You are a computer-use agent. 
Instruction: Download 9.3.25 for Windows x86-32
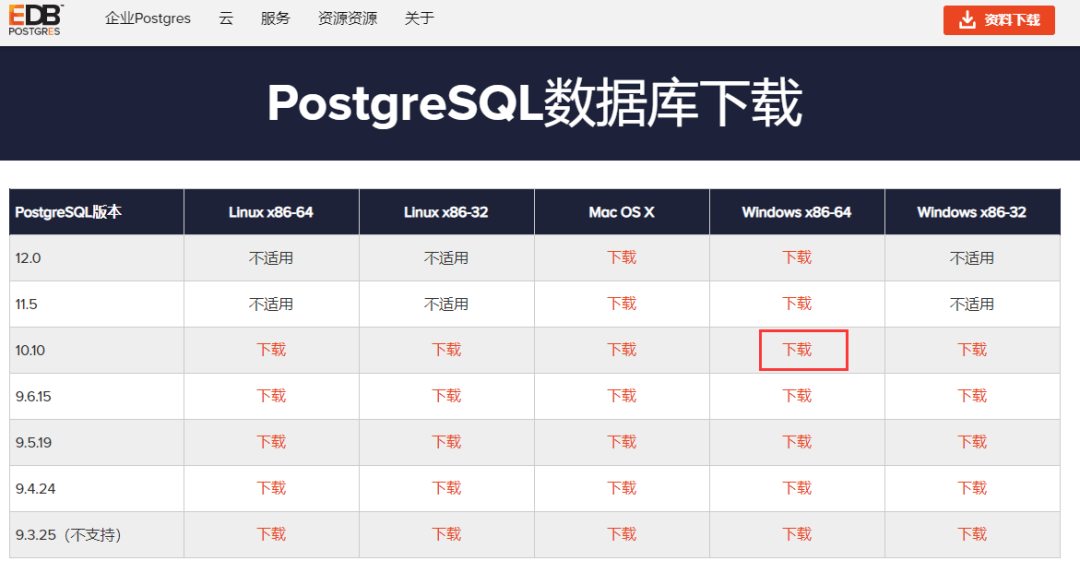[x=972, y=535]
